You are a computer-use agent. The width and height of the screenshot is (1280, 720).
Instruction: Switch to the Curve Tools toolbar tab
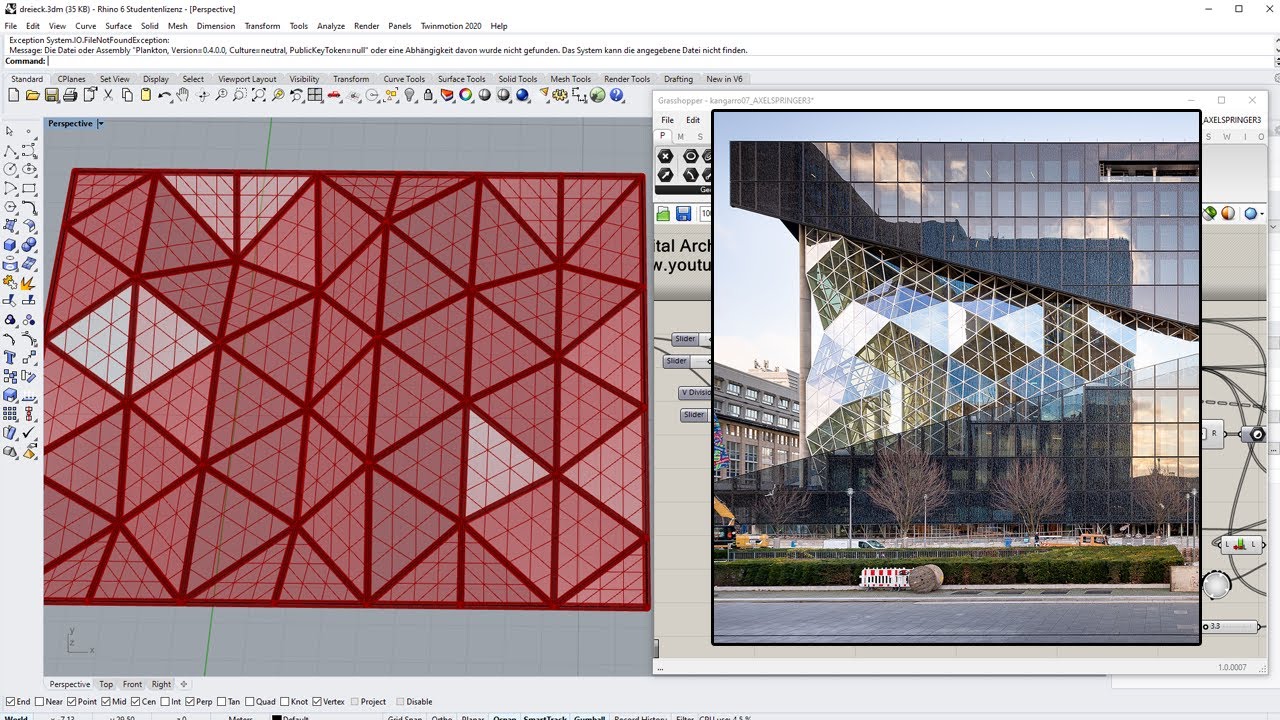404,79
